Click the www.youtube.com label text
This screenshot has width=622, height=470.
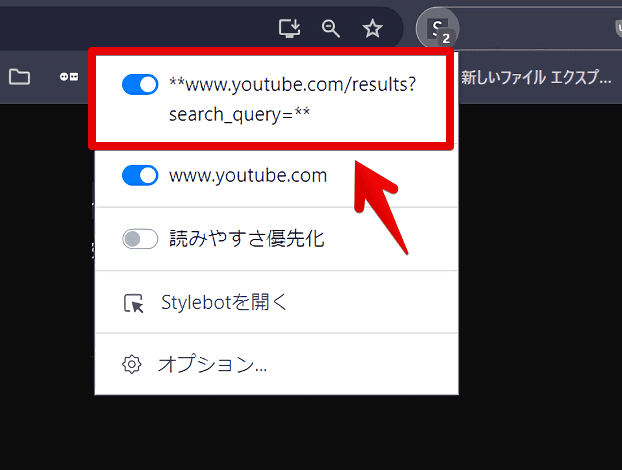point(248,175)
